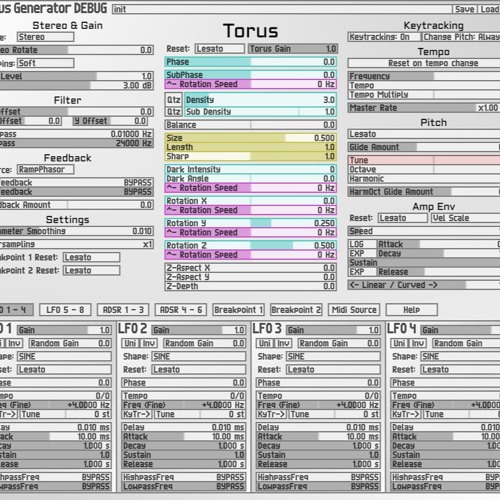Click the pink Tune slider in Pitch
Image resolution: width=500 pixels, height=500 pixels.
(424, 160)
